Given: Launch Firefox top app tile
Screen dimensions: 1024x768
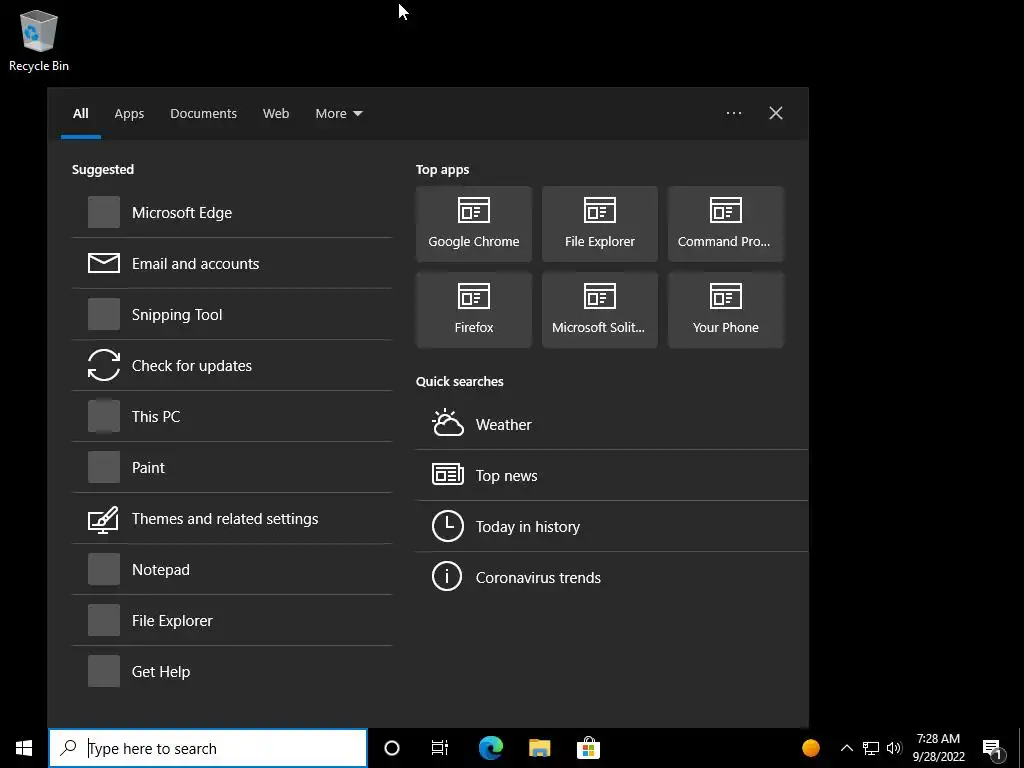Looking at the screenshot, I should (x=474, y=310).
